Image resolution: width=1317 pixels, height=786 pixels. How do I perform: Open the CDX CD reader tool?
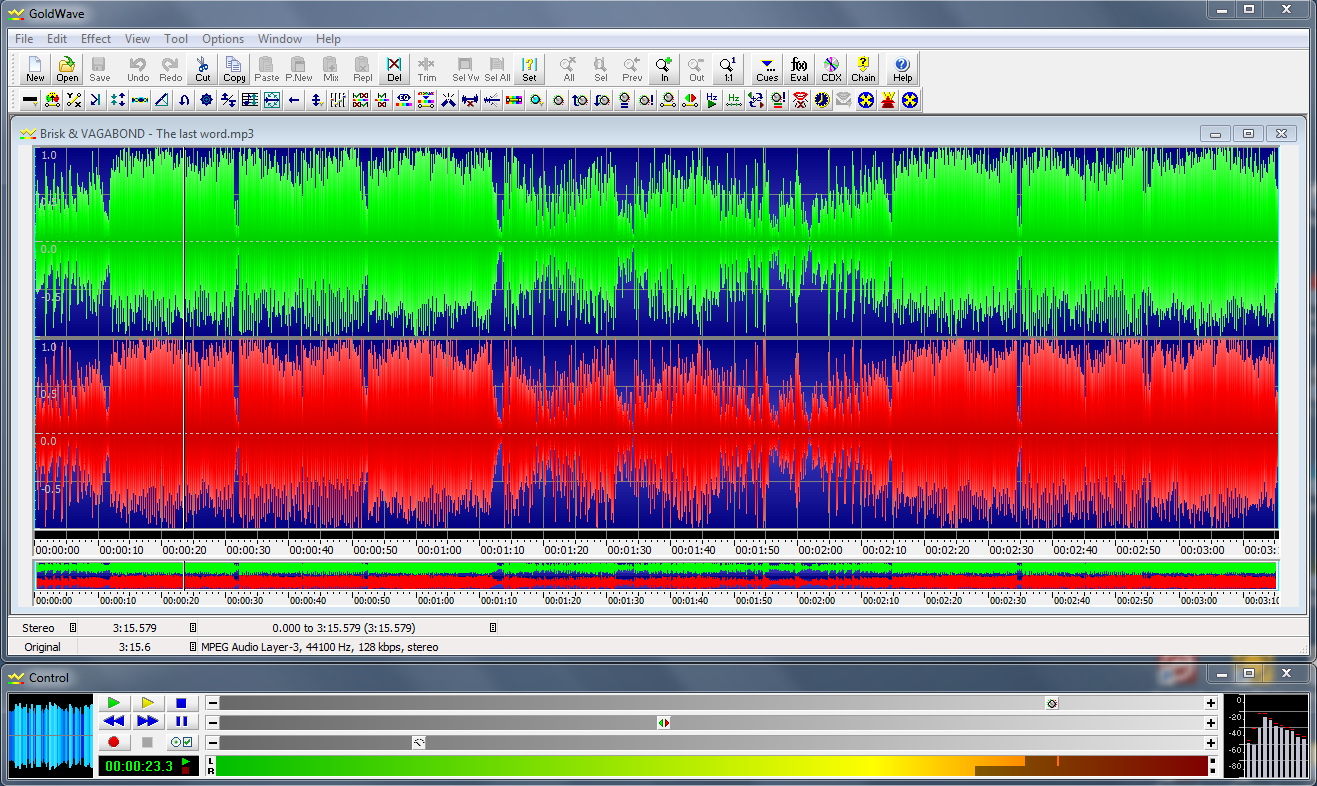point(831,69)
